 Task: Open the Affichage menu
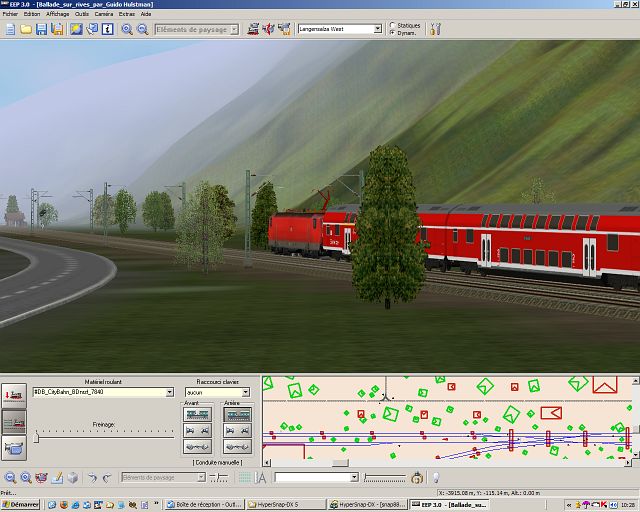pyautogui.click(x=59, y=15)
